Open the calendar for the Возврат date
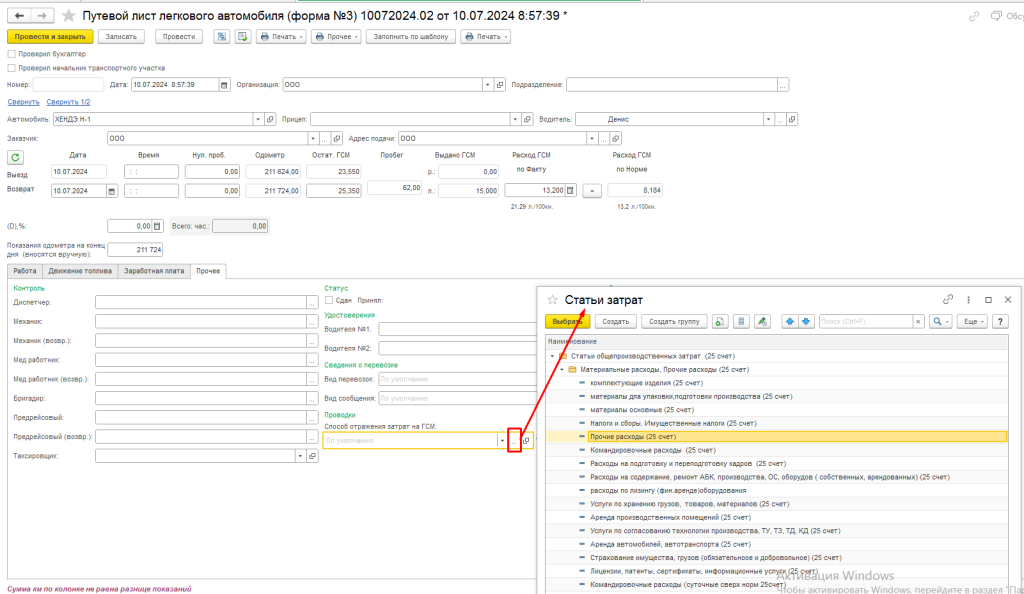1024x594 pixels. [112, 191]
